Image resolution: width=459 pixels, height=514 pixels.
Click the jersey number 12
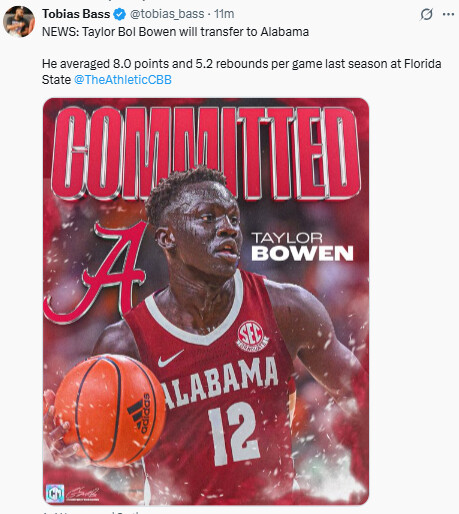click(233, 433)
